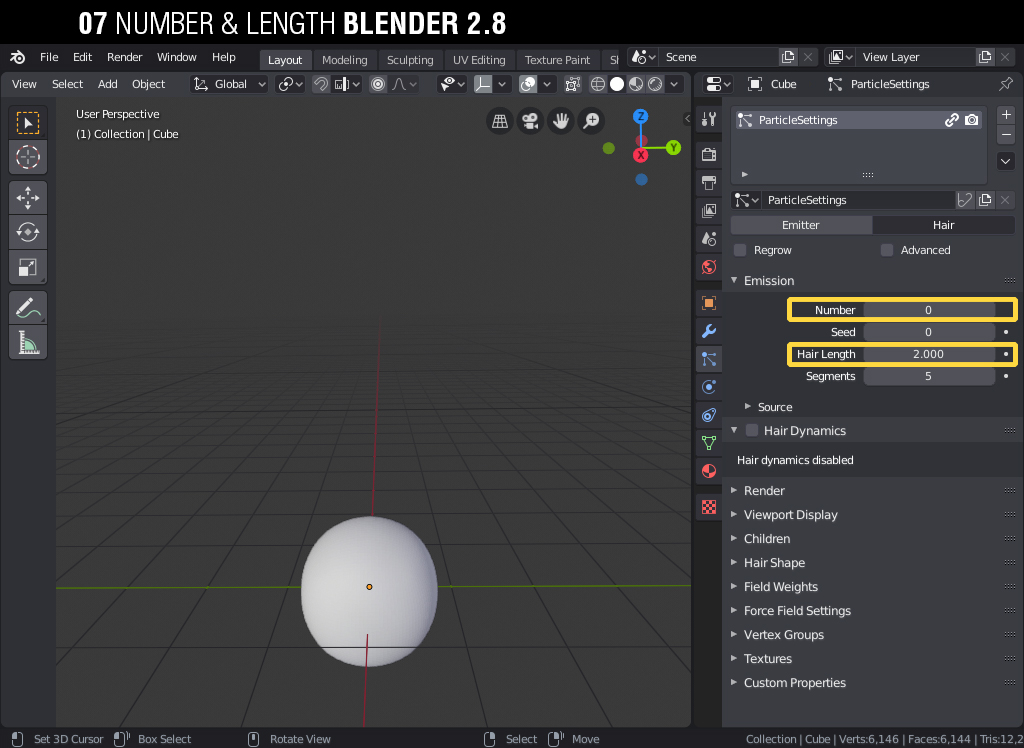The width and height of the screenshot is (1024, 748).
Task: Click the camera view icon in viewport
Action: coord(530,121)
